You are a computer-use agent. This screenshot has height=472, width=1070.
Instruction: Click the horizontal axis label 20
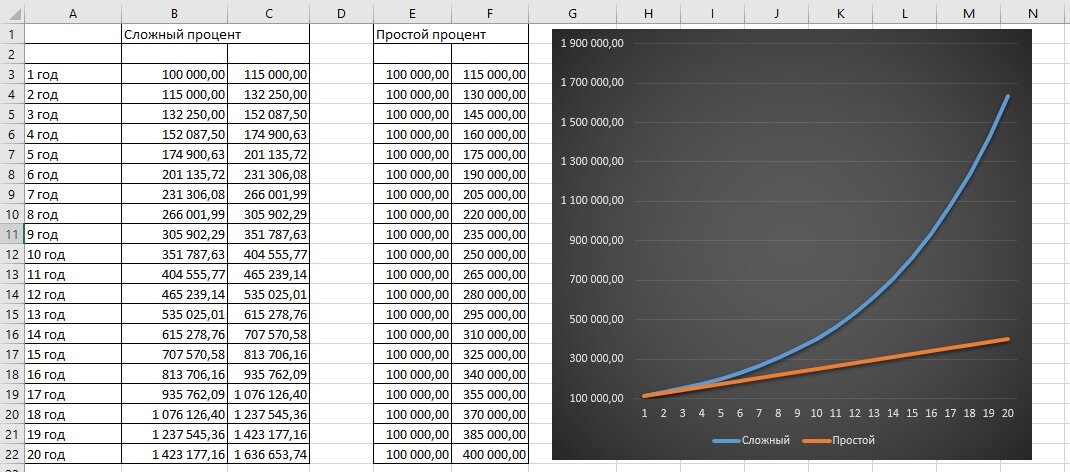(x=1007, y=413)
